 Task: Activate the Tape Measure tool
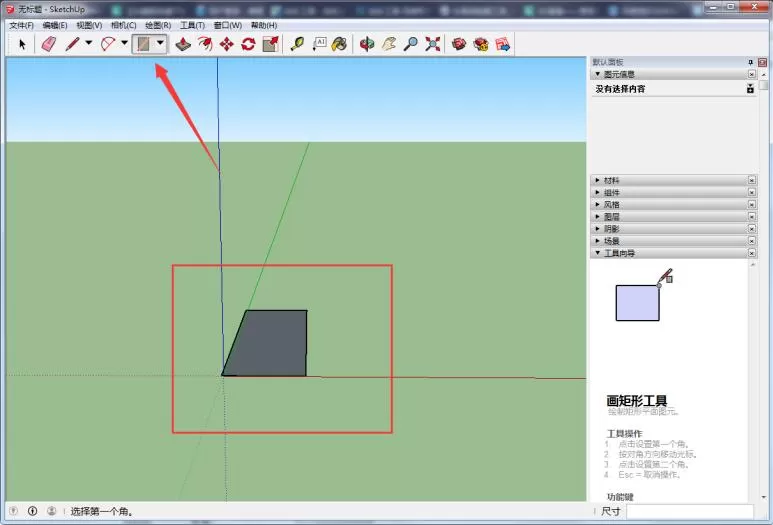(297, 44)
